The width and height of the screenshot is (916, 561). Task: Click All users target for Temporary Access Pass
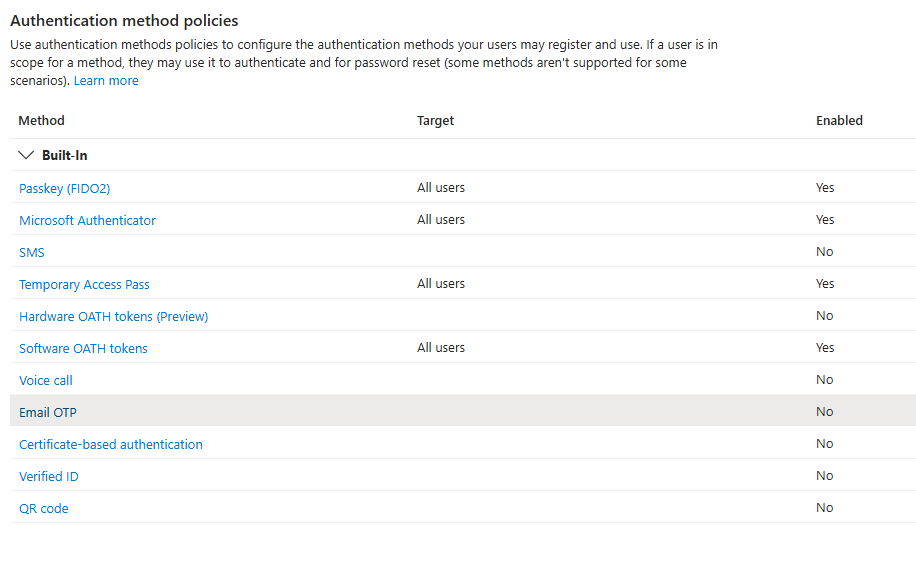point(440,283)
